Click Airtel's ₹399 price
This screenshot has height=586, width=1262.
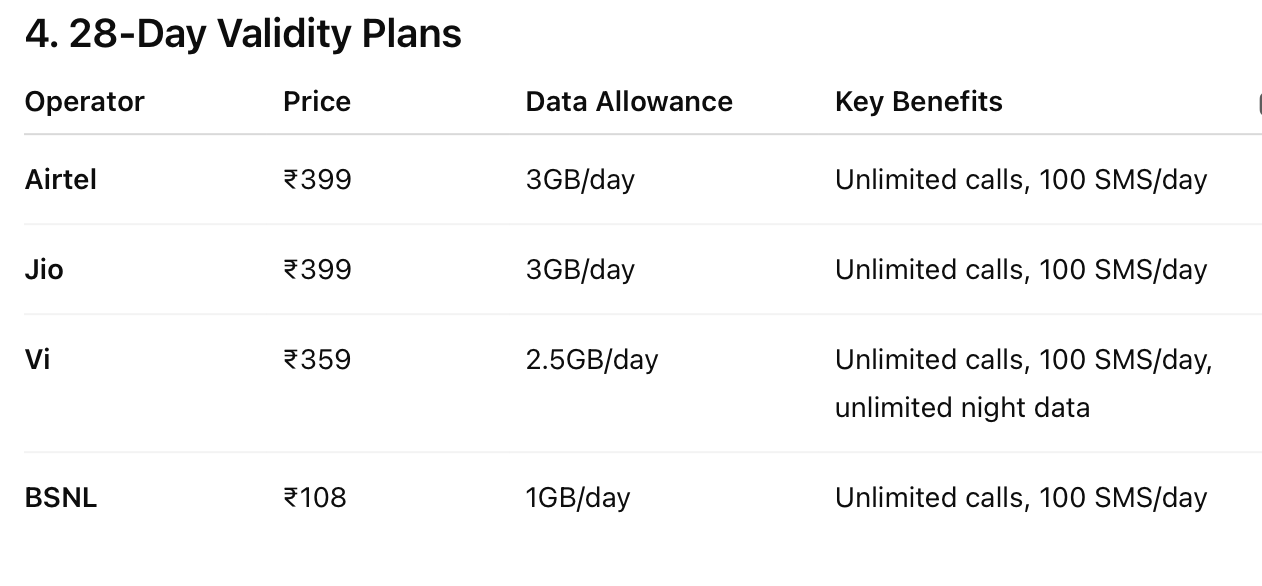317,180
